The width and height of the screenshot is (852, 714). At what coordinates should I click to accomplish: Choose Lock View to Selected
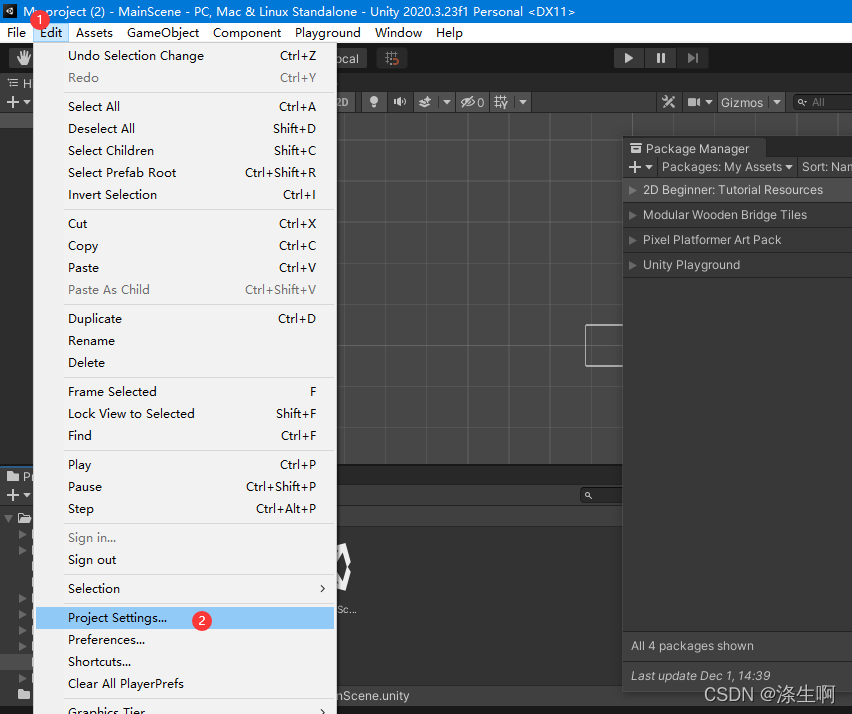pos(185,414)
